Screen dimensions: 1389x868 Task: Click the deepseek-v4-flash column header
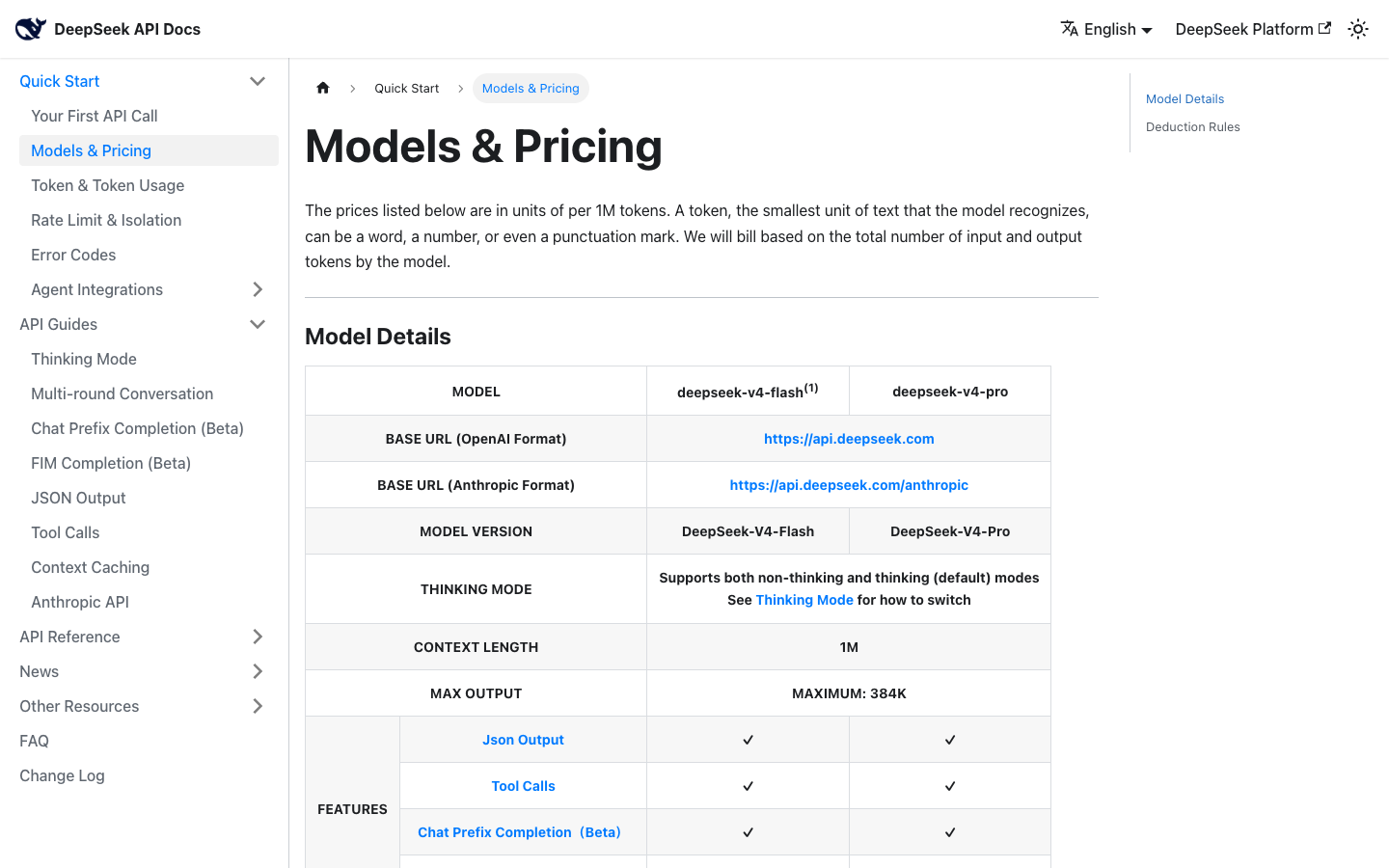pos(748,392)
